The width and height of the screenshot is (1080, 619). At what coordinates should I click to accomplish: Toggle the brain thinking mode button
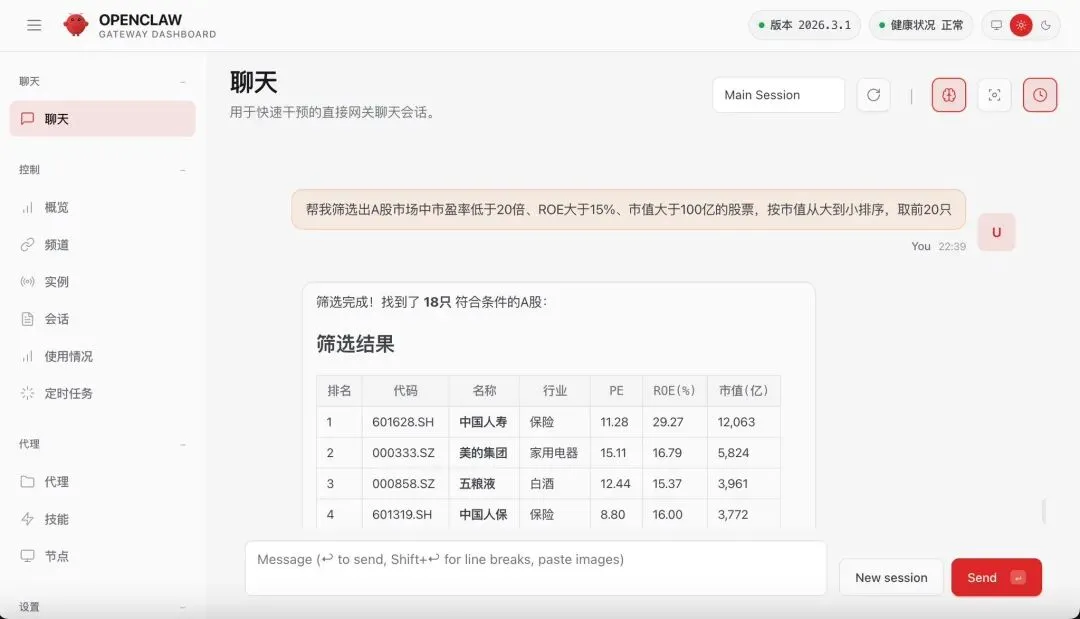pos(948,95)
